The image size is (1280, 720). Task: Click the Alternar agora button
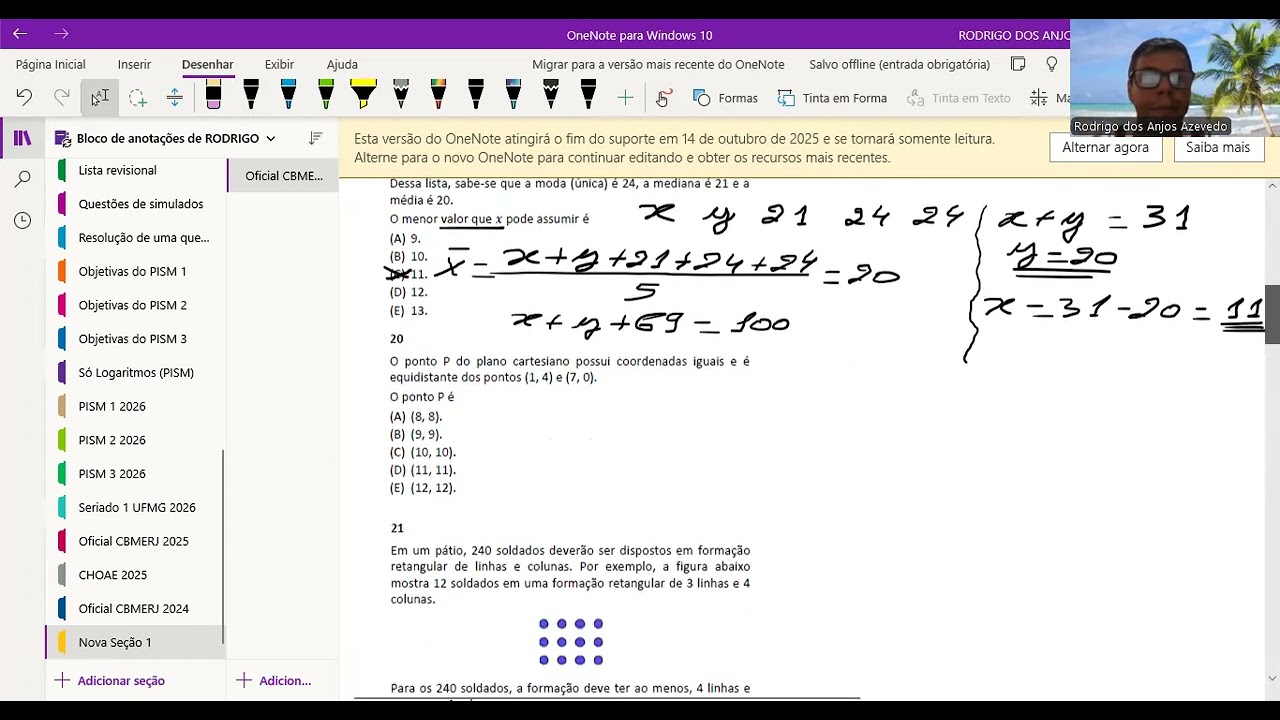tap(1105, 147)
